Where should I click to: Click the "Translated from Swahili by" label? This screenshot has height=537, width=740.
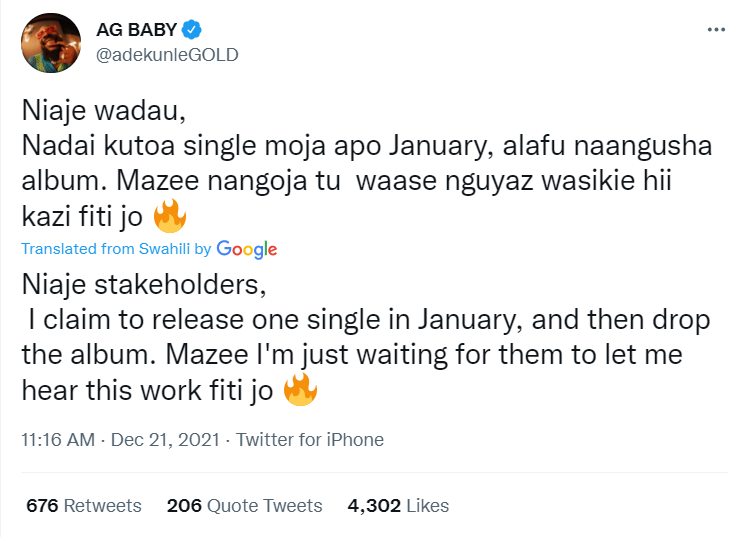[x=115, y=249]
